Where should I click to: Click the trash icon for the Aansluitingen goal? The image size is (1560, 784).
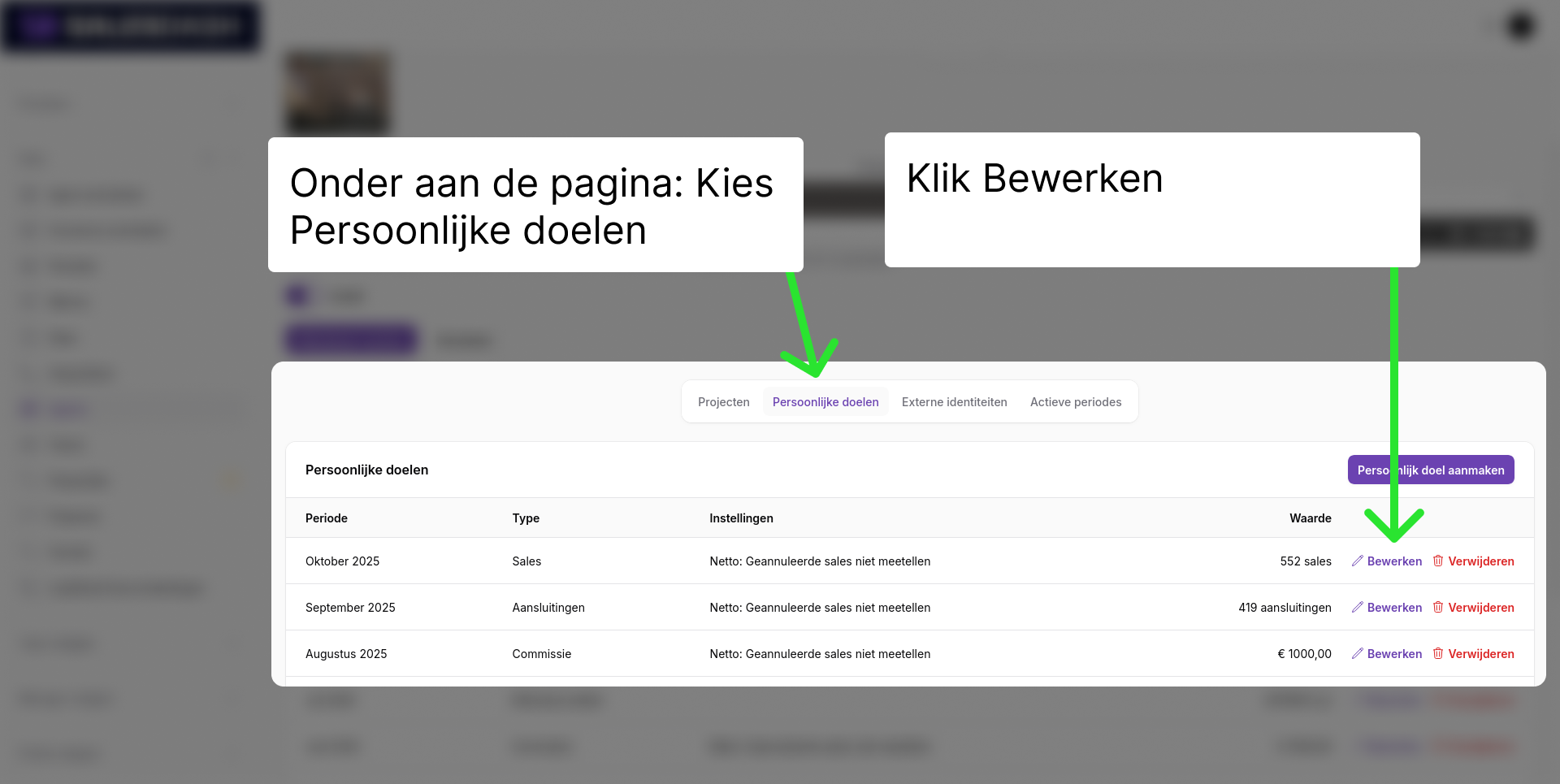pyautogui.click(x=1438, y=608)
